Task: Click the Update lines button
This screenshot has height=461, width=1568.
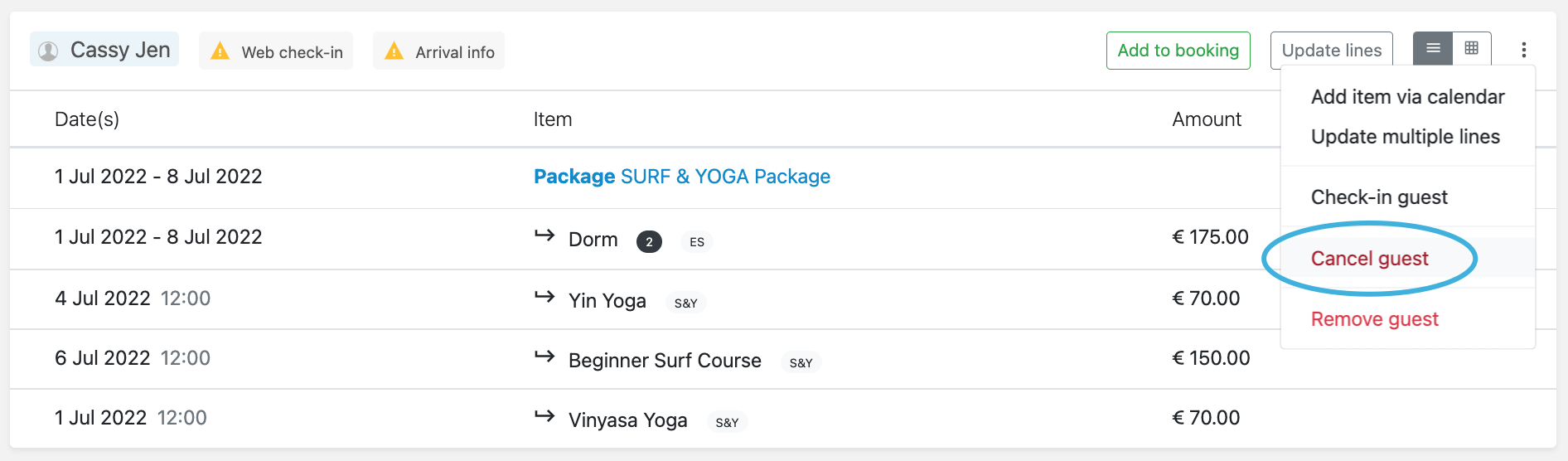Action: click(x=1332, y=51)
